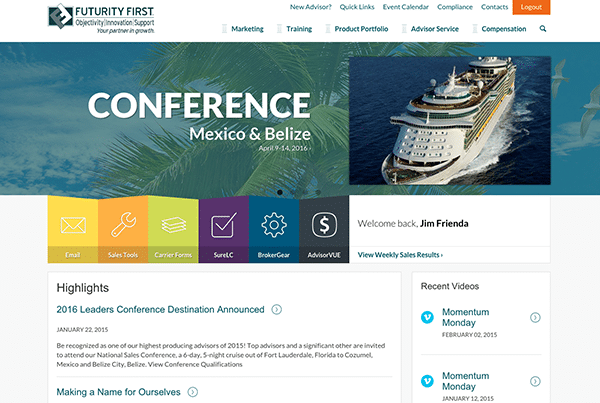Open the Advisor Service menu item
Image resolution: width=600 pixels, height=403 pixels.
(435, 29)
